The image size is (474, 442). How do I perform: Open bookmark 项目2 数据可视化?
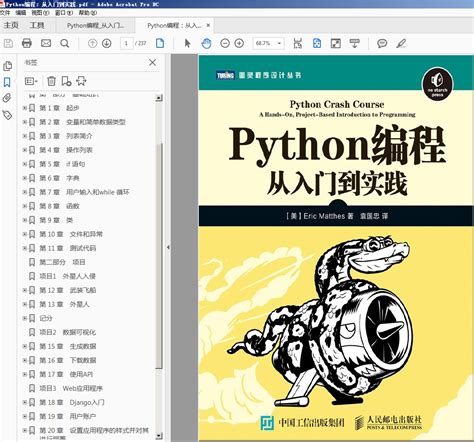coord(67,332)
